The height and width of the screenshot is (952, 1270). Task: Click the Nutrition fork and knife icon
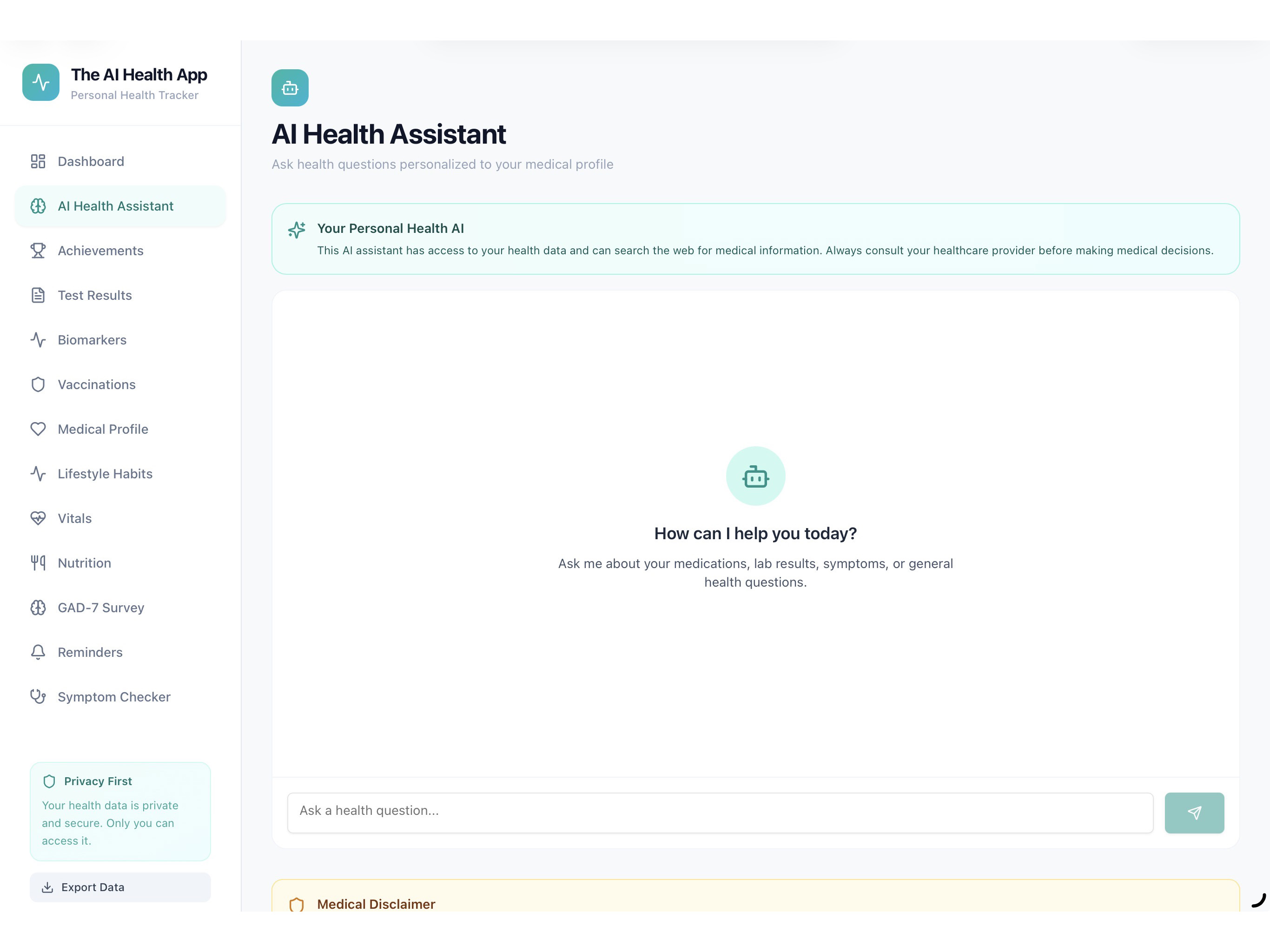tap(38, 563)
